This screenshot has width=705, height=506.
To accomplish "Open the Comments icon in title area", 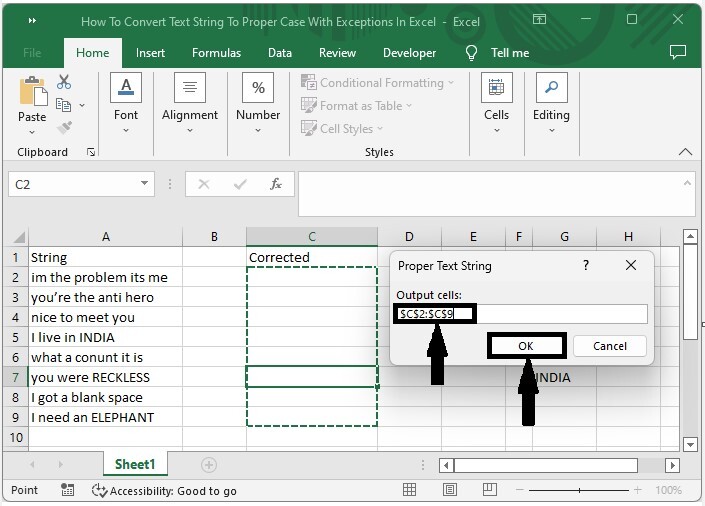I will 678,52.
